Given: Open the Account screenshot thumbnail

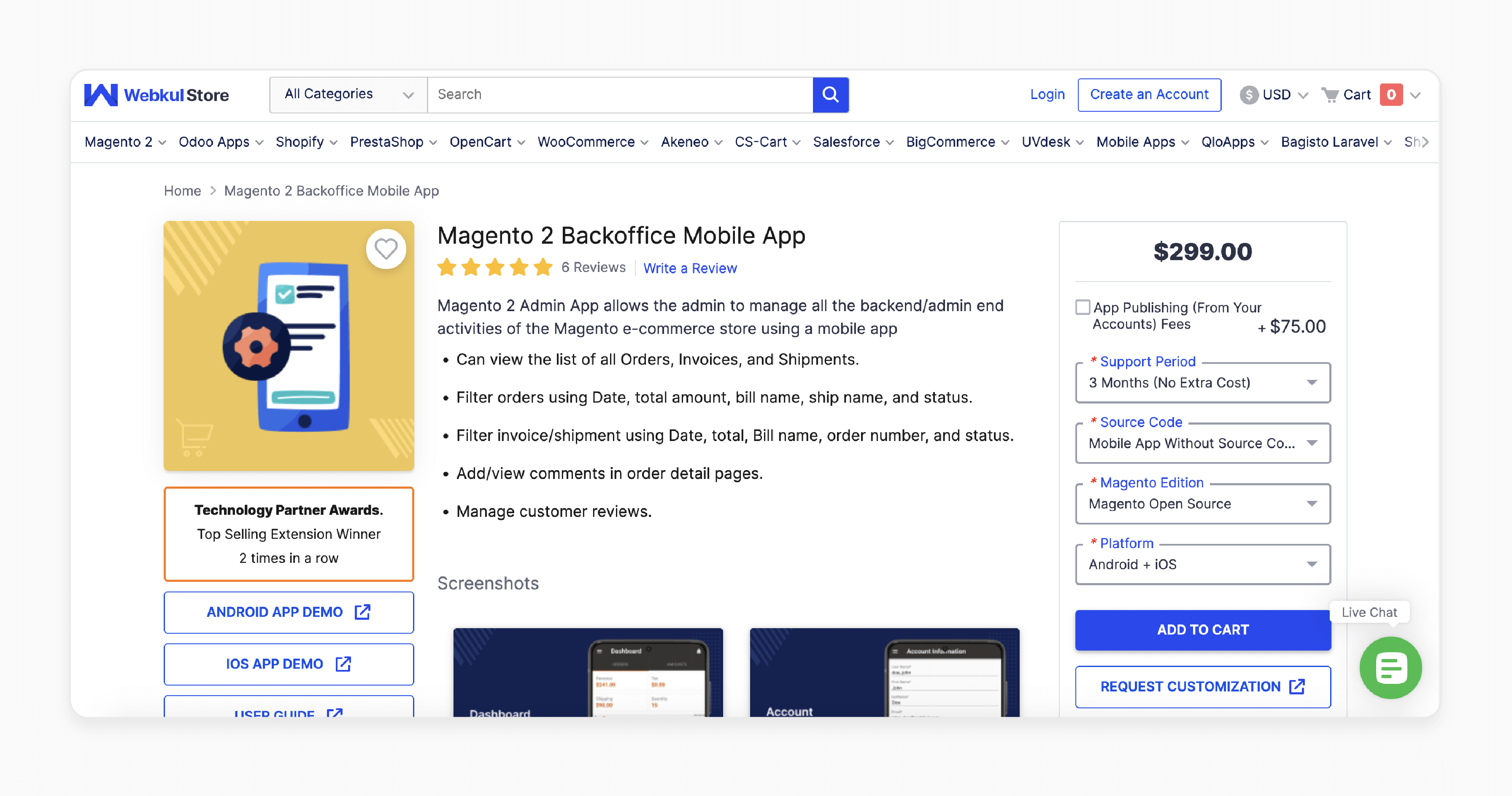Looking at the screenshot, I should coord(885,672).
